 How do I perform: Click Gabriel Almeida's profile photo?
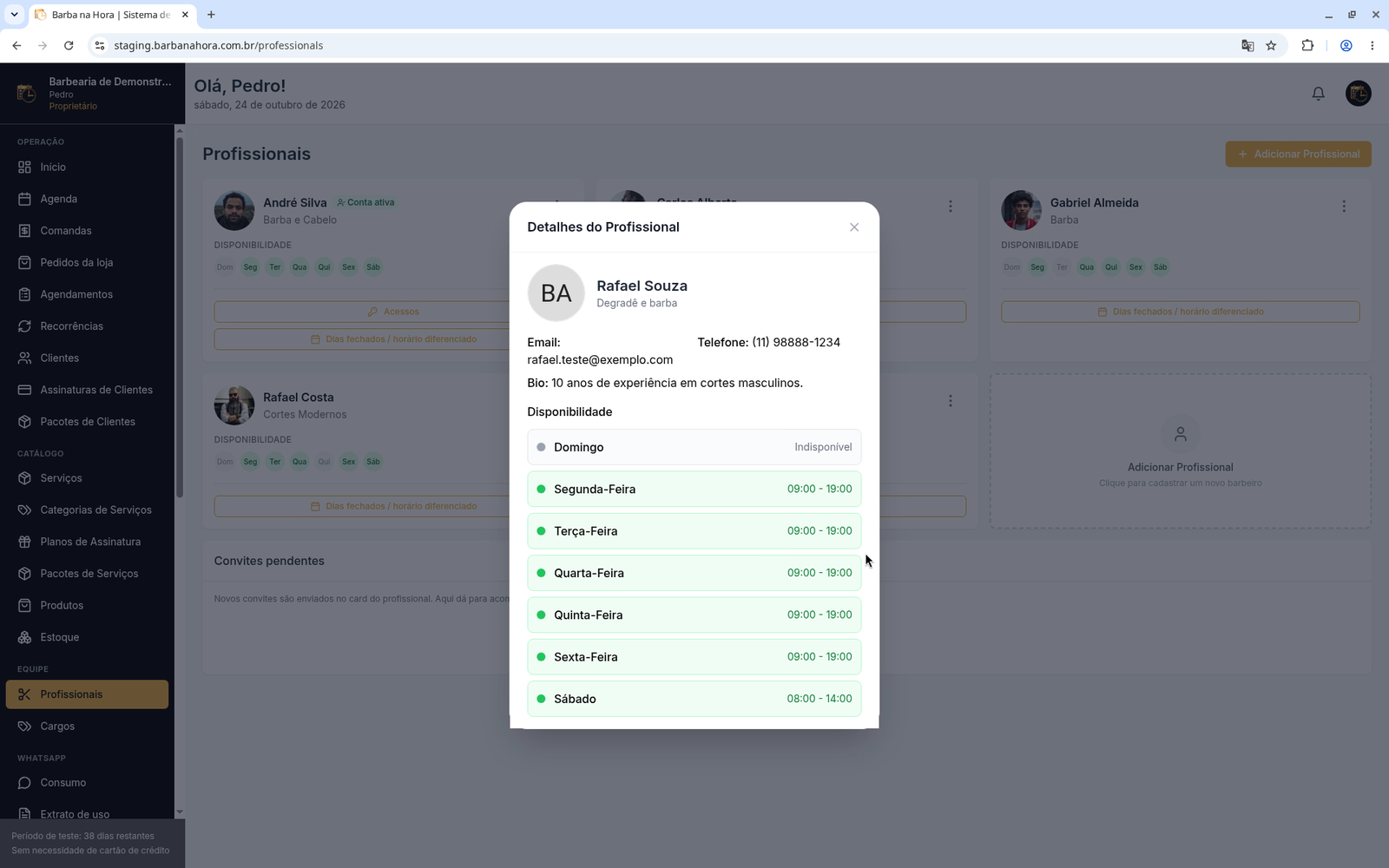(1021, 211)
